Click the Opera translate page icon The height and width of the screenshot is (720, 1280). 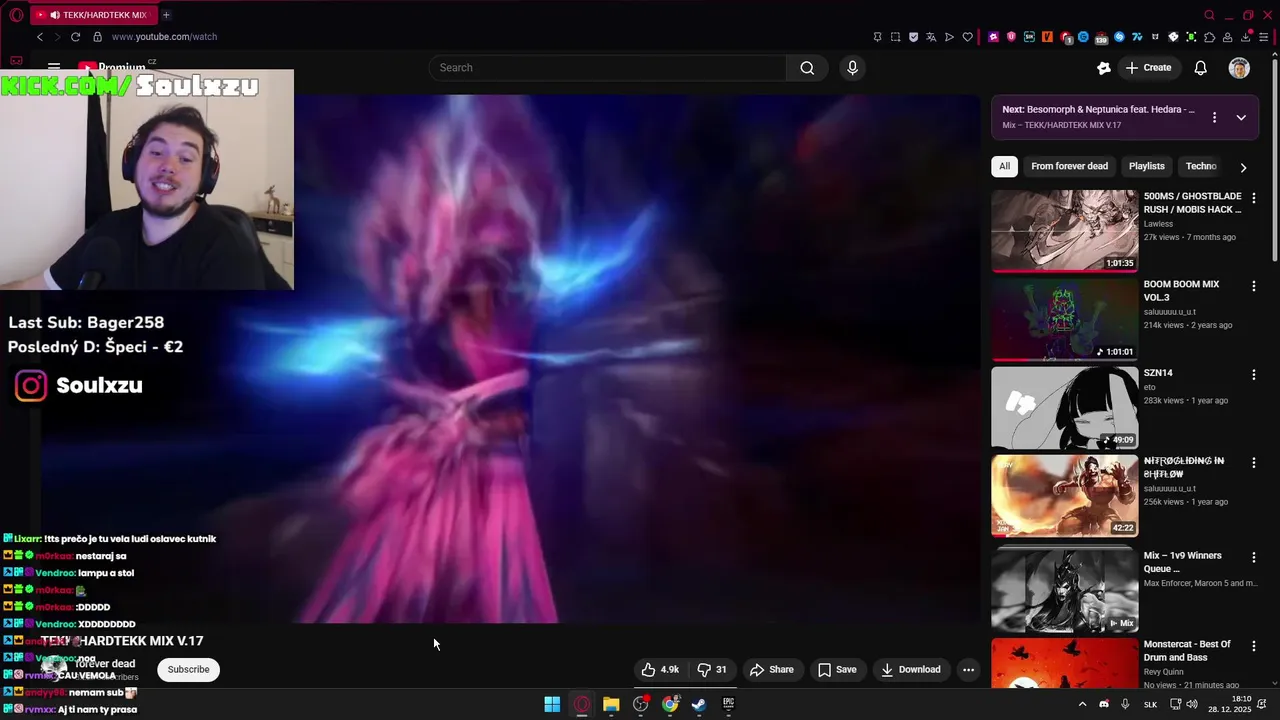931,37
